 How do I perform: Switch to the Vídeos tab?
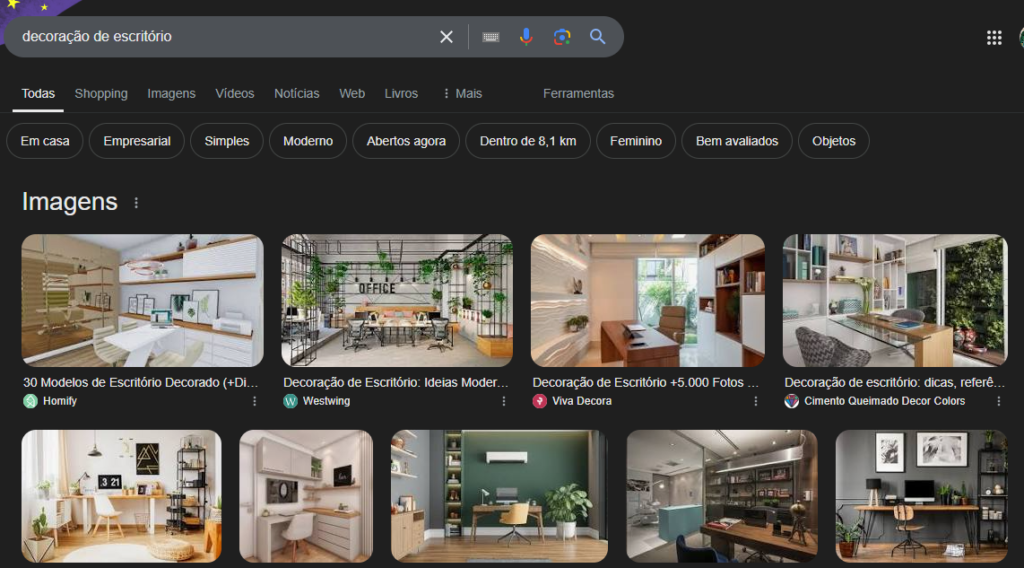234,93
